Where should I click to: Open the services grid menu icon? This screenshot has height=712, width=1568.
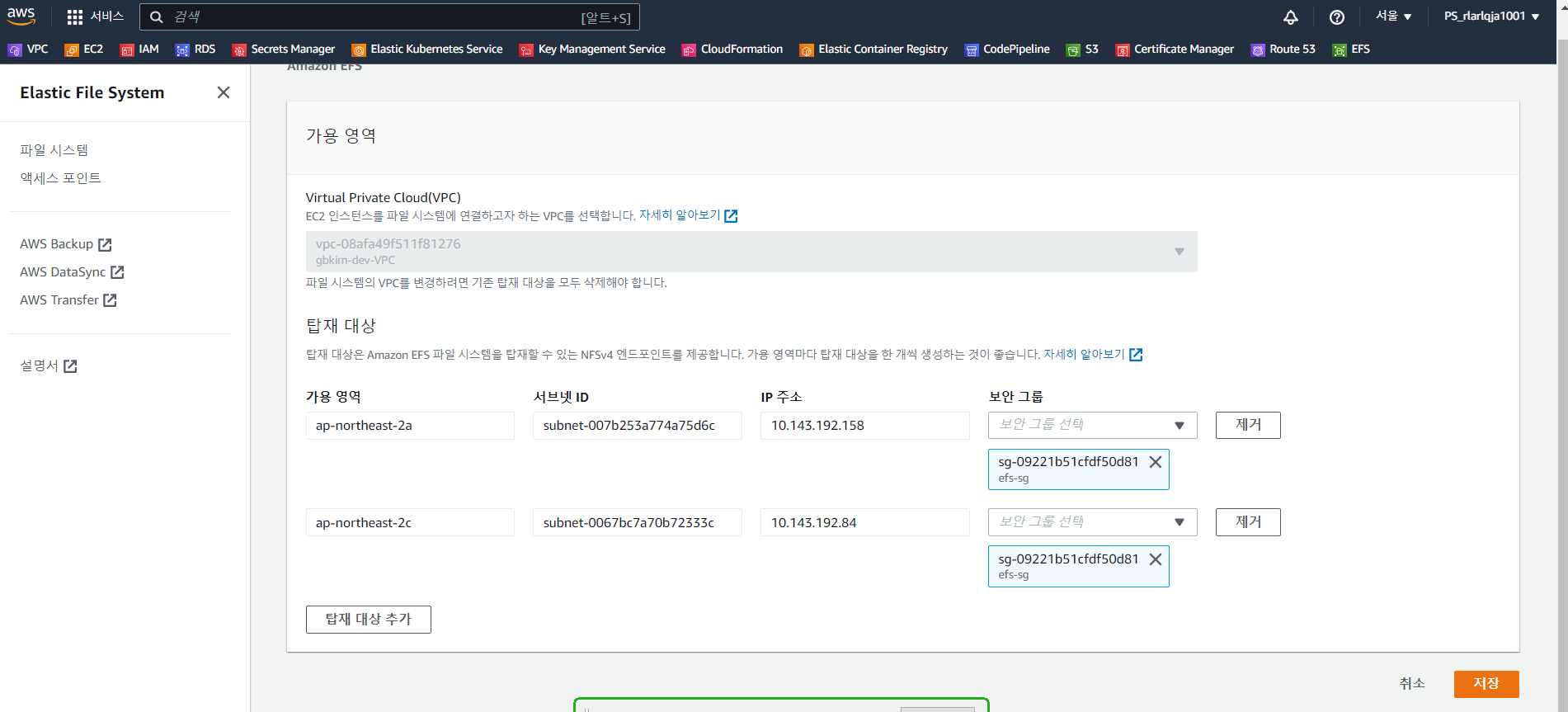75,17
